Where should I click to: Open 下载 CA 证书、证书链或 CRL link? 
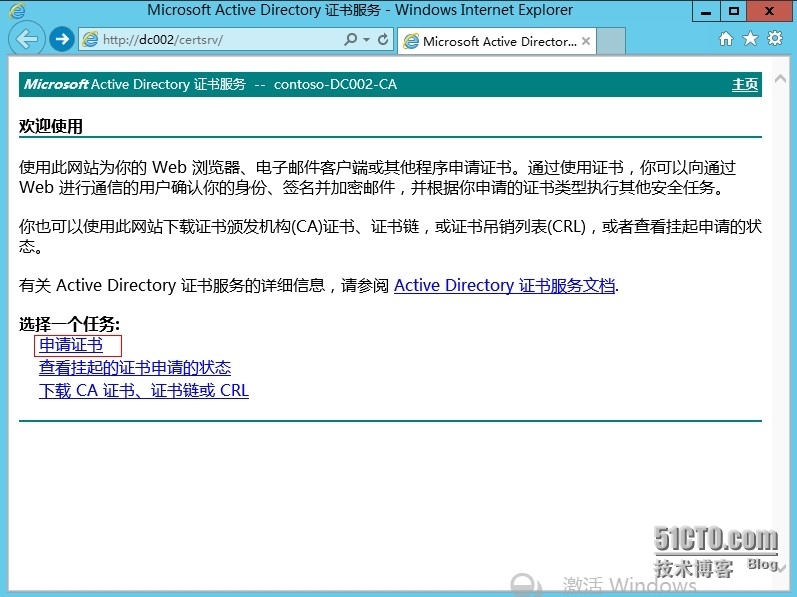144,390
